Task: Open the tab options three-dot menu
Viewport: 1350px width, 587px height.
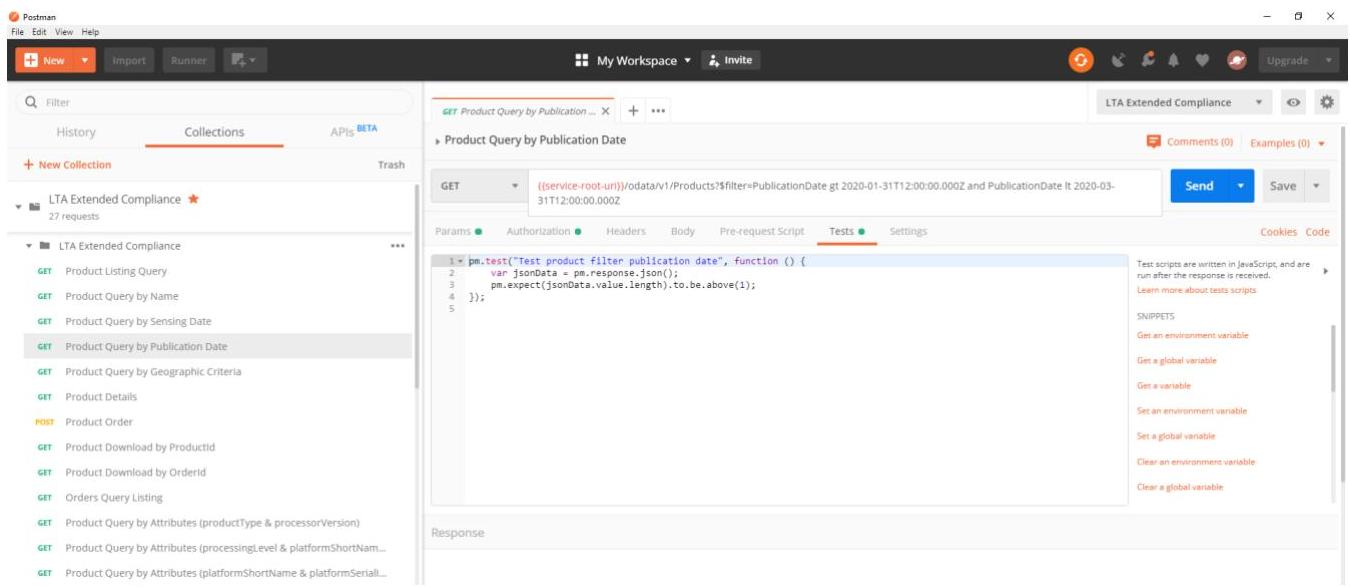Action: (x=659, y=111)
